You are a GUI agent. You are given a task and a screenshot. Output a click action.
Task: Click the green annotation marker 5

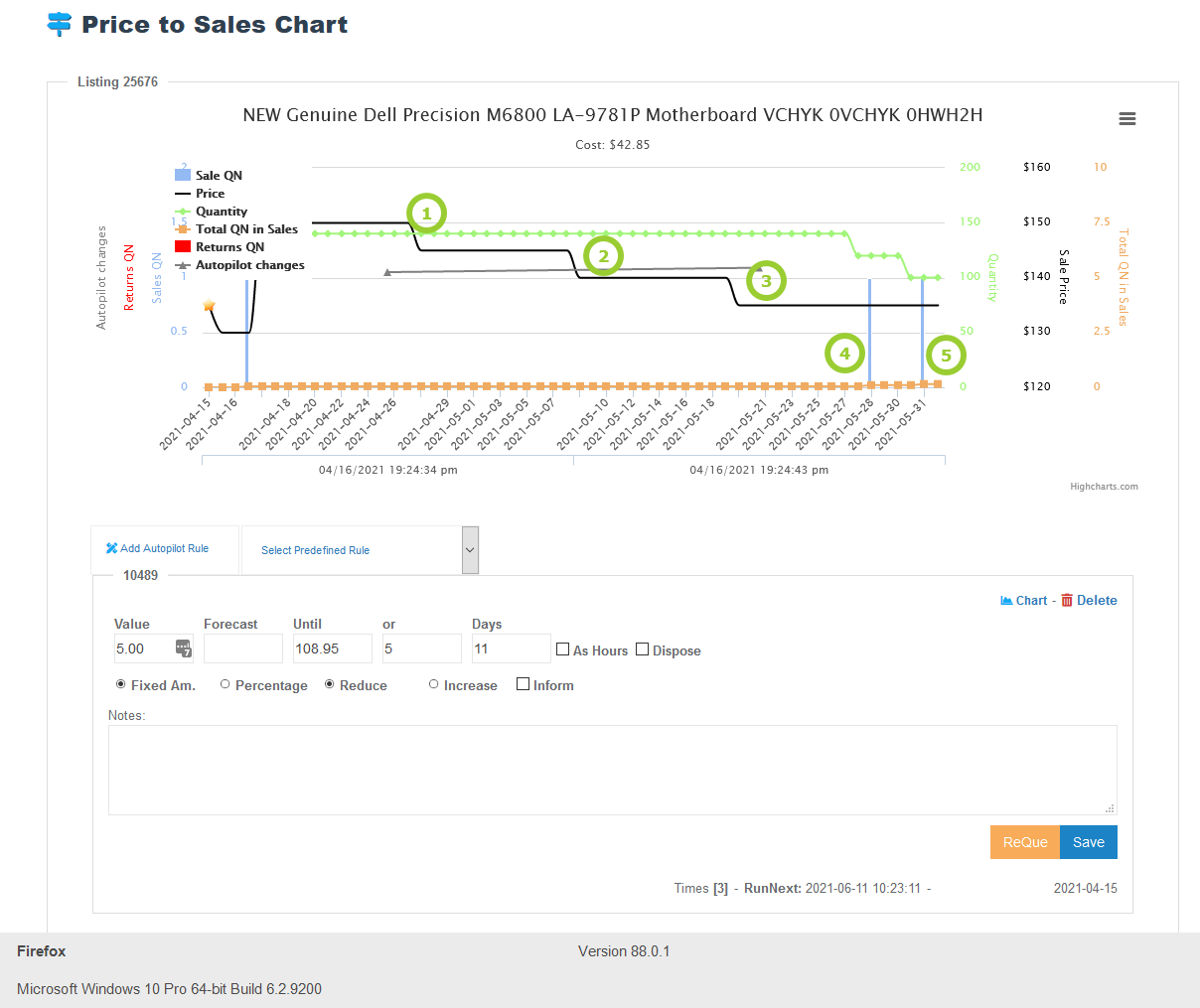(x=946, y=356)
